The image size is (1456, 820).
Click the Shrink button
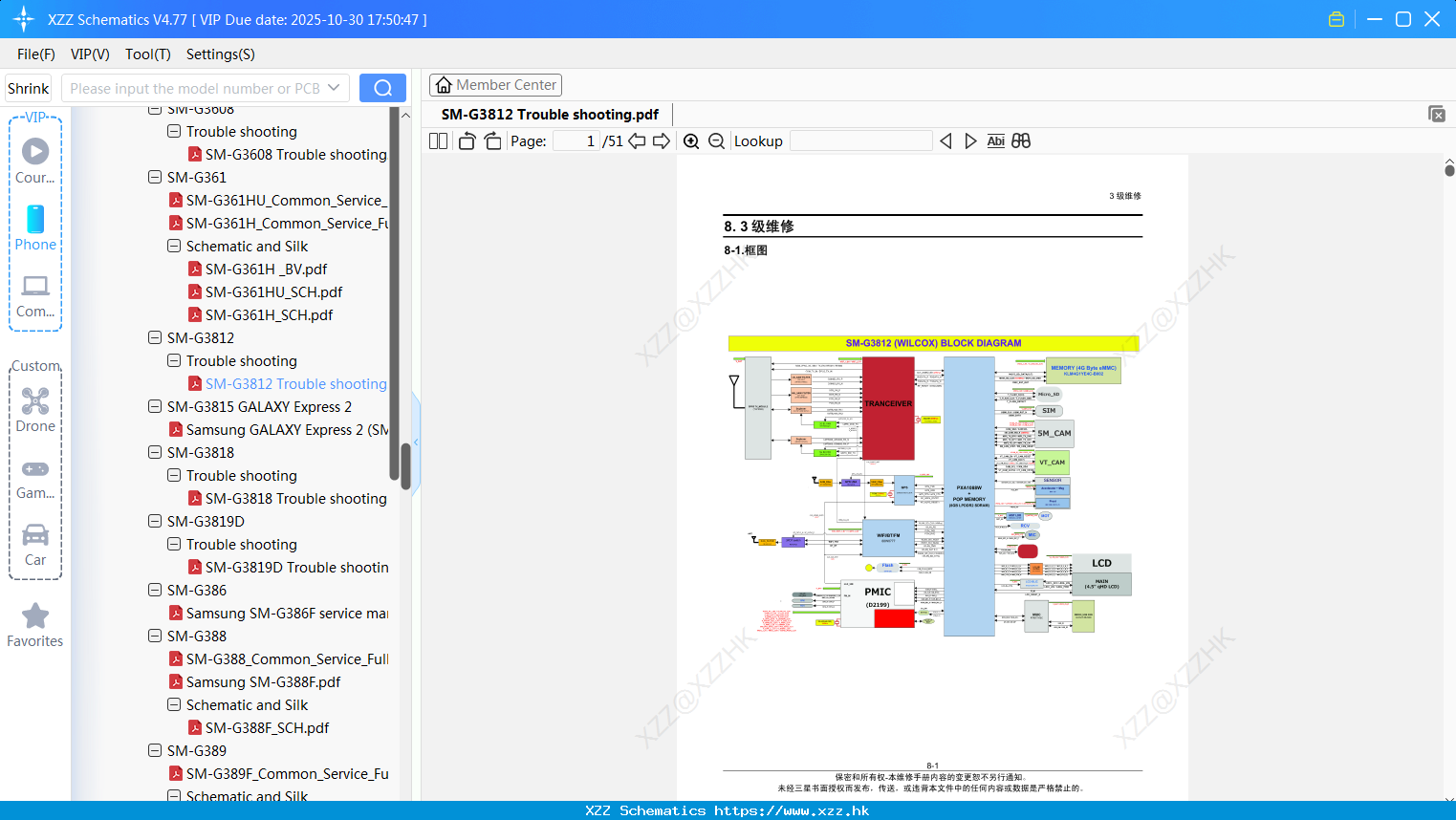[x=29, y=88]
